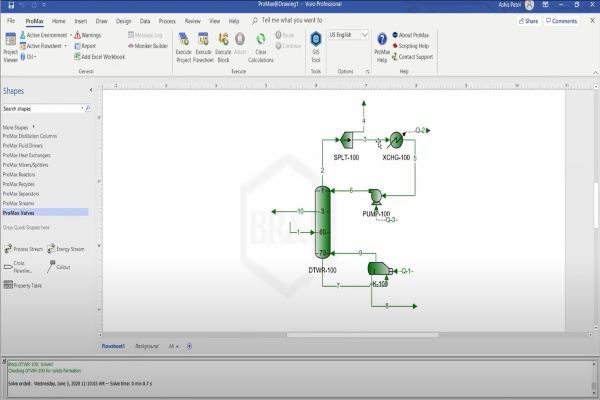The width and height of the screenshot is (600, 400).
Task: Click the Search shapes field
Action: click(x=40, y=108)
